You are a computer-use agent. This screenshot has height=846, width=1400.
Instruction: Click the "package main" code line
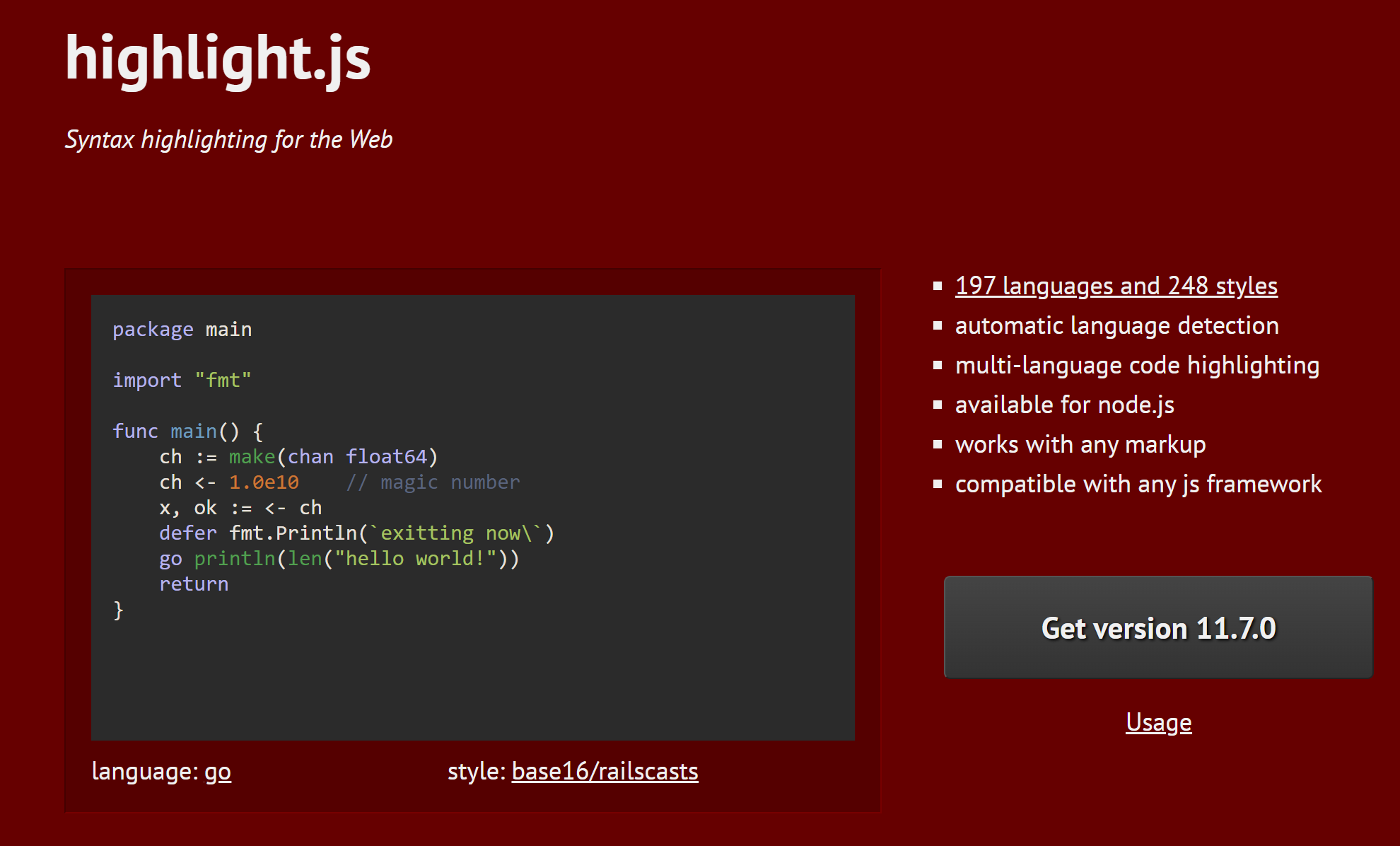[x=182, y=328]
